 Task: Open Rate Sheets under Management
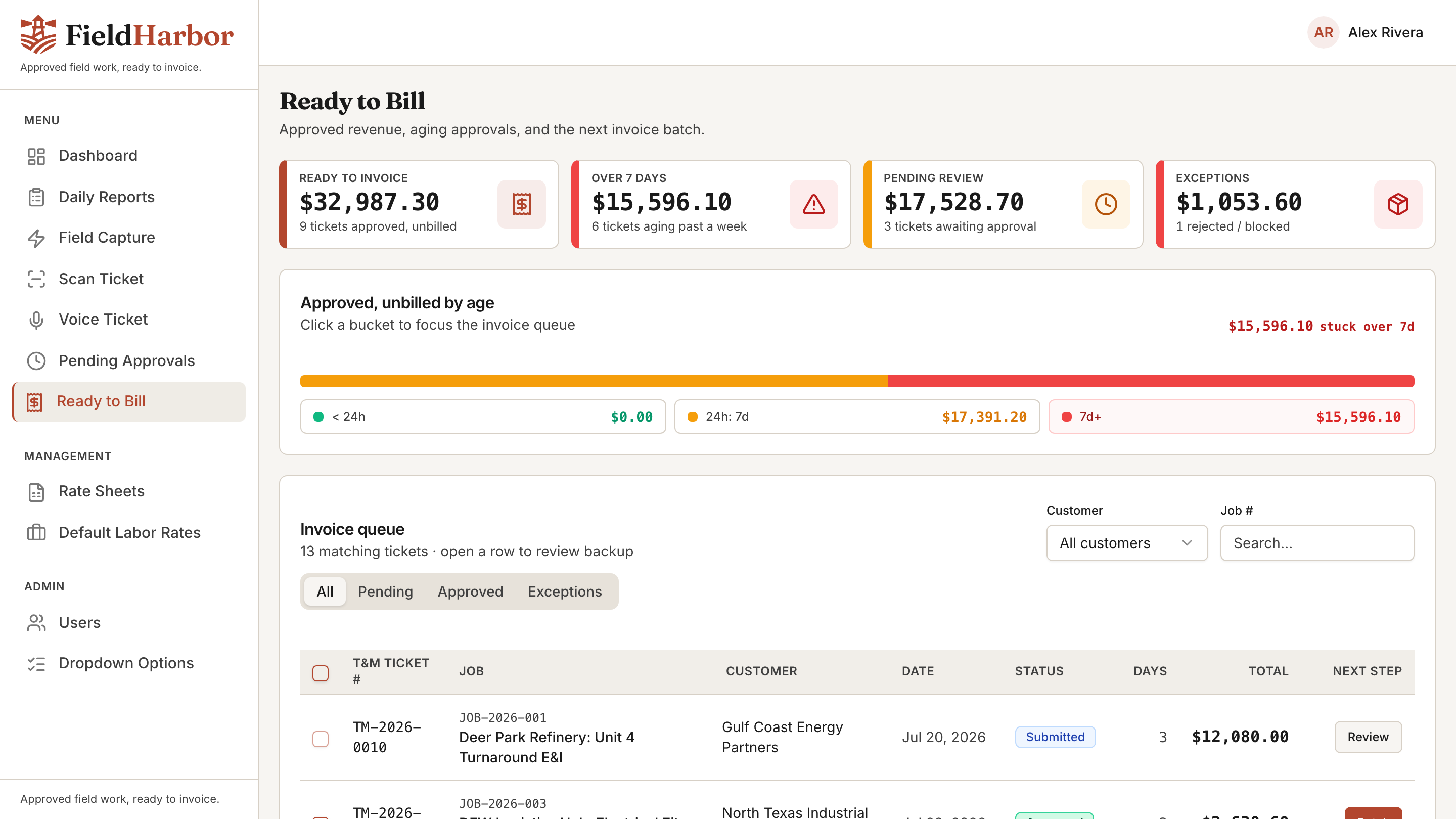point(129,492)
